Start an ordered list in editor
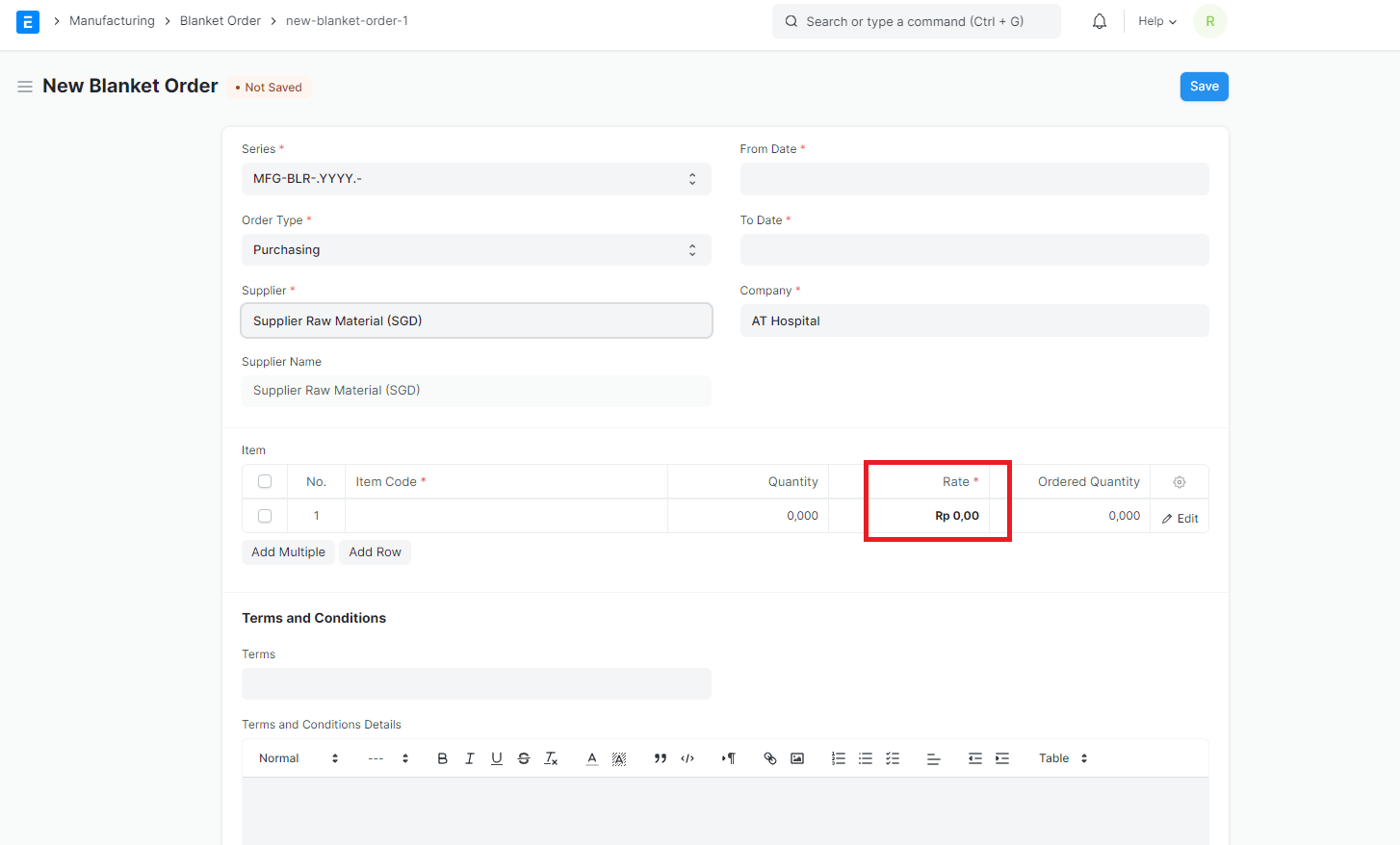 [x=839, y=758]
